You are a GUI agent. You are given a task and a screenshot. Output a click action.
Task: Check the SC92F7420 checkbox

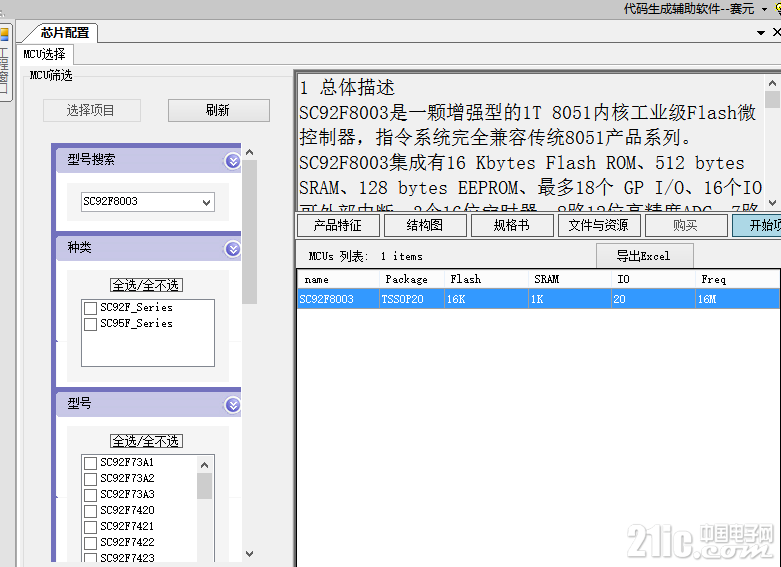click(90, 511)
